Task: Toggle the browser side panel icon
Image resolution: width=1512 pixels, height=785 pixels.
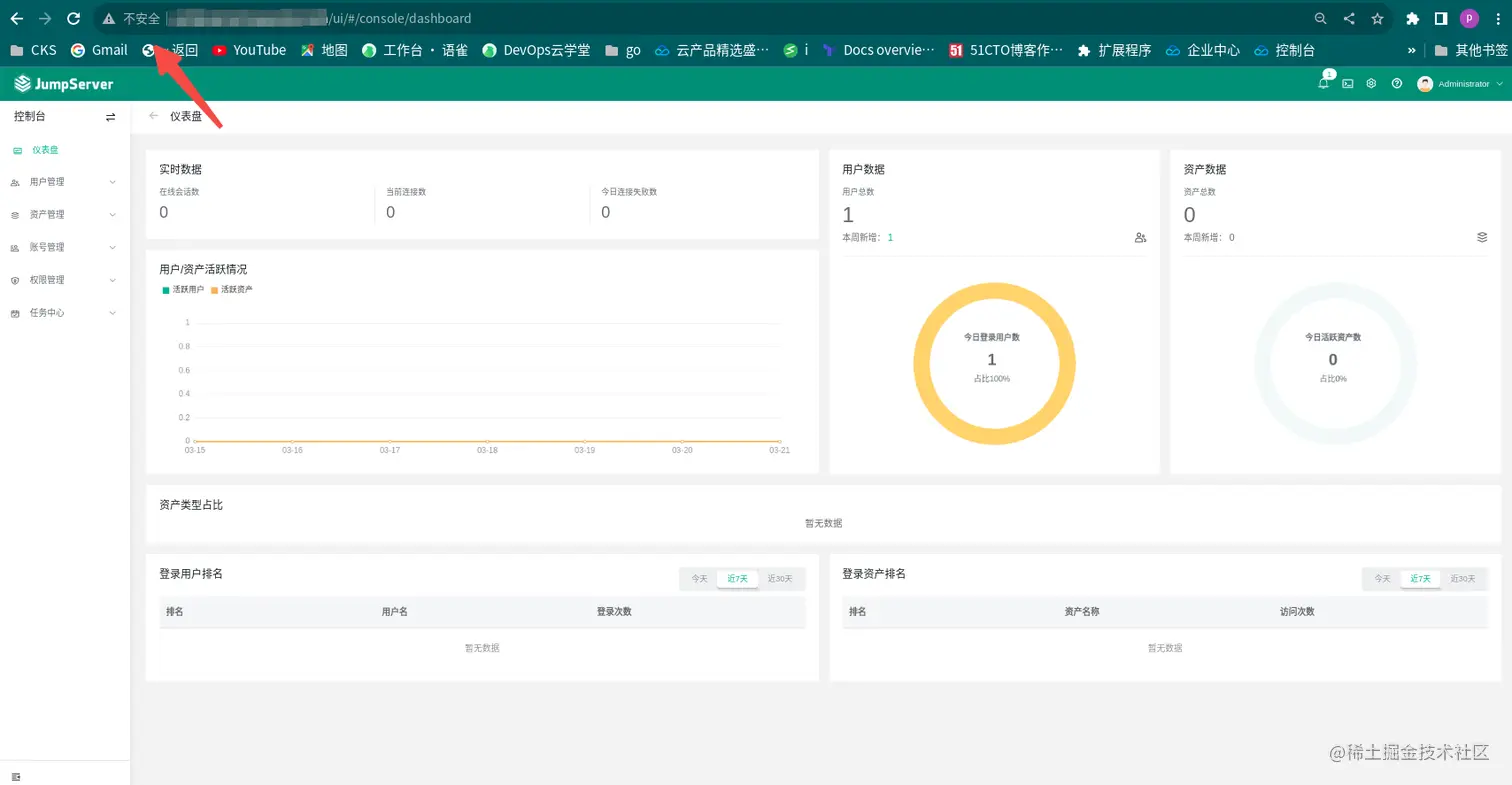Action: 1441,18
